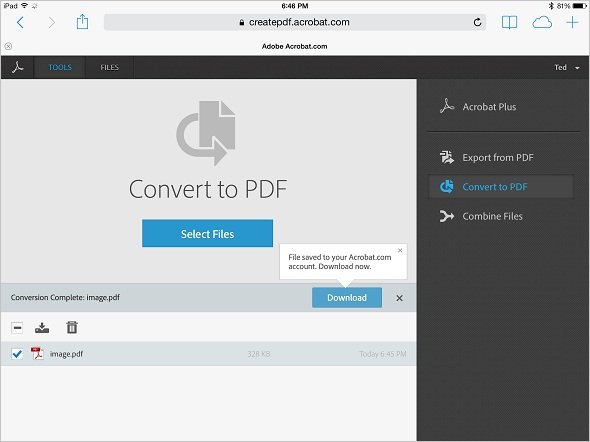Click the download icon in file toolbar
Viewport: 590px width, 442px height.
click(42, 328)
